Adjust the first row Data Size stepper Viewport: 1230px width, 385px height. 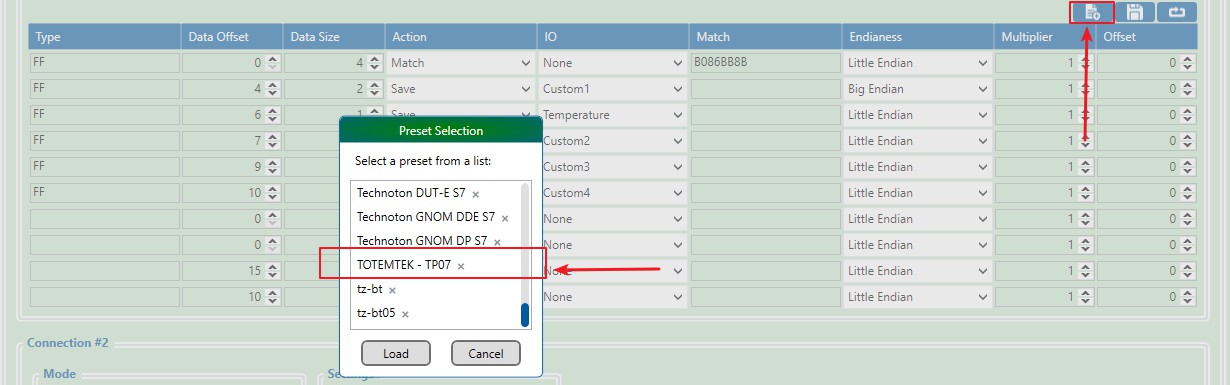coord(374,63)
